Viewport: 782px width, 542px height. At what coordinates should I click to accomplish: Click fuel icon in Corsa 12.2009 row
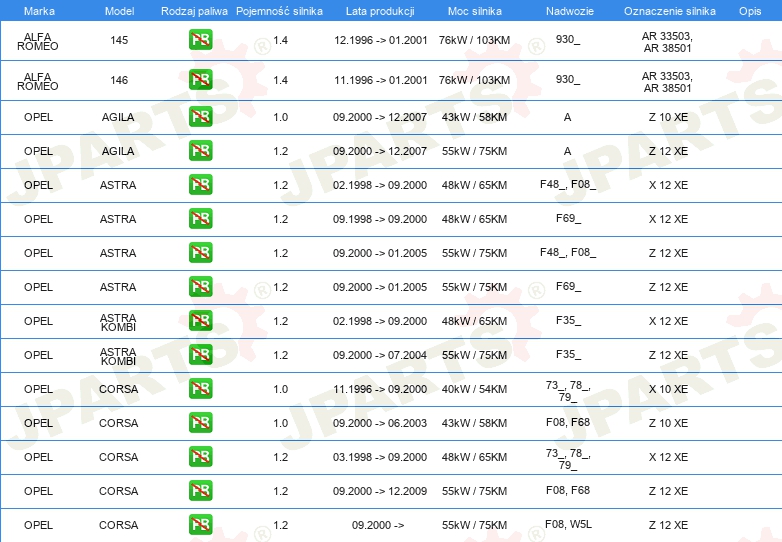[200, 491]
